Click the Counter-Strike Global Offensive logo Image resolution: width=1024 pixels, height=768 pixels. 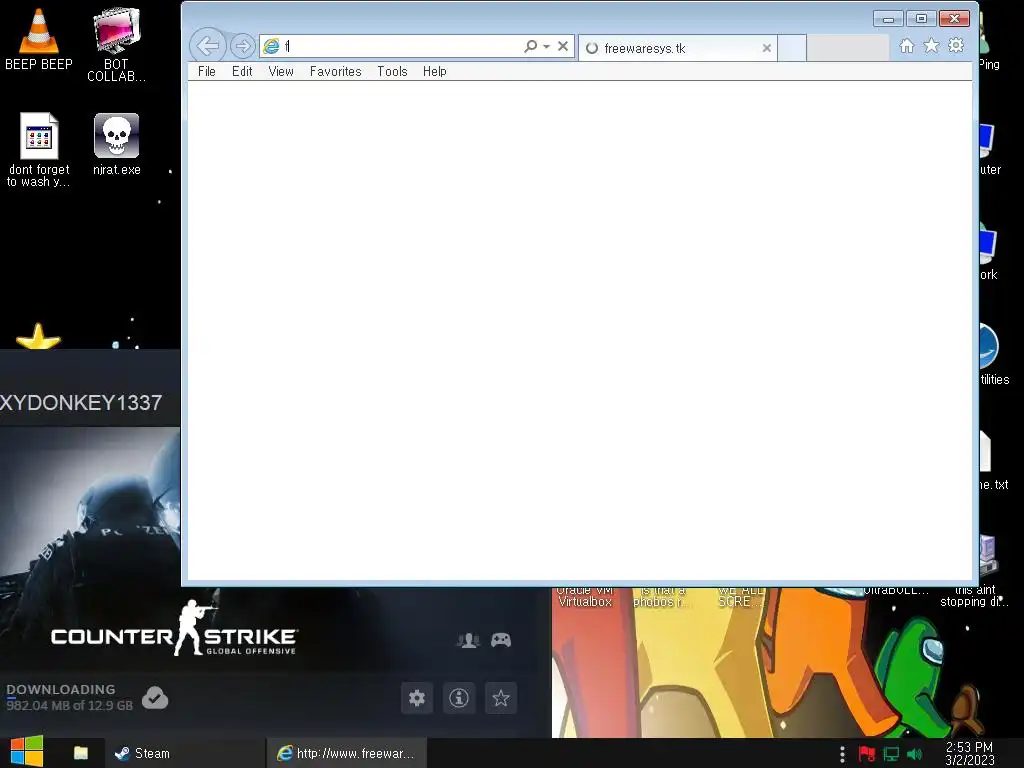click(x=174, y=630)
